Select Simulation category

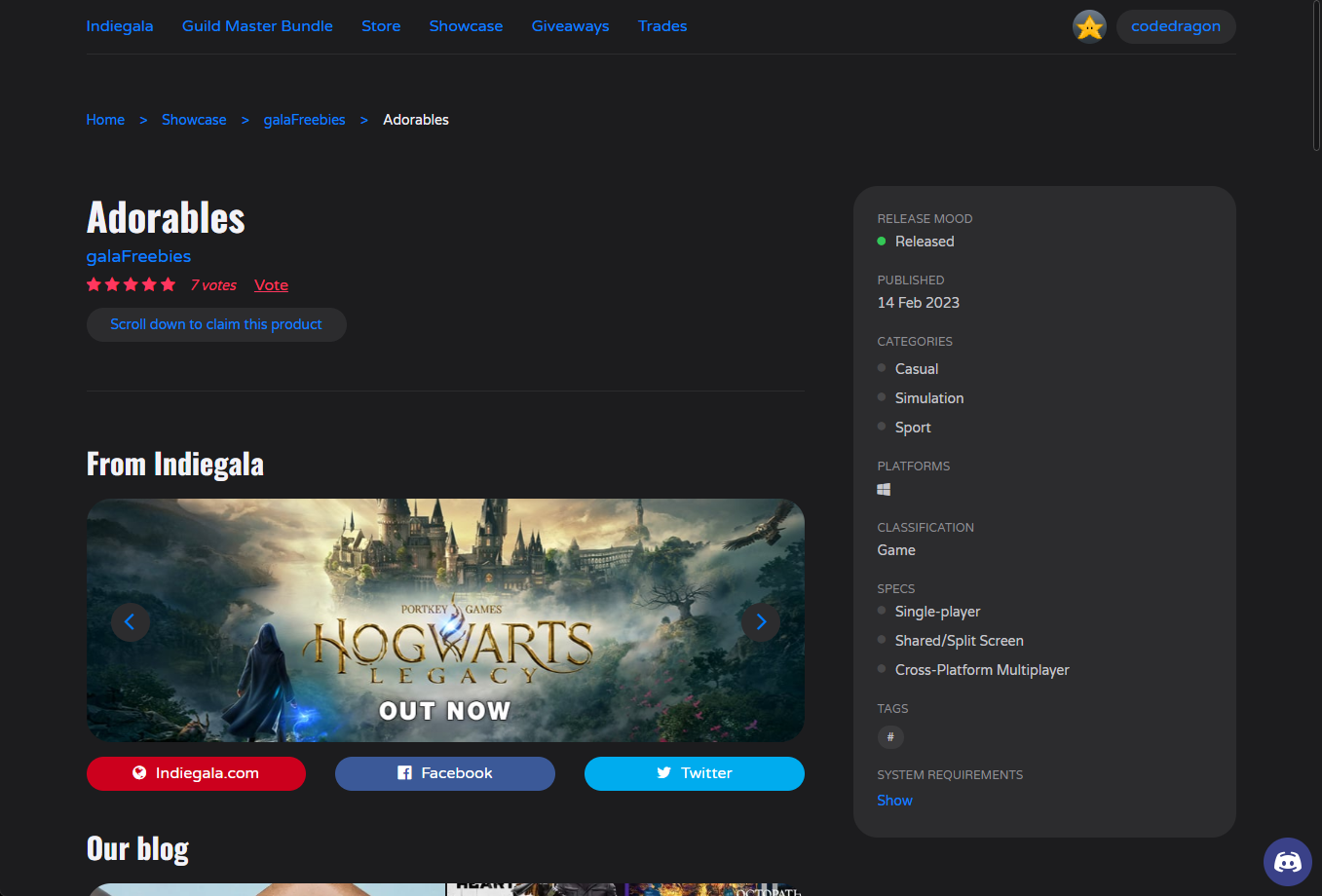929,398
